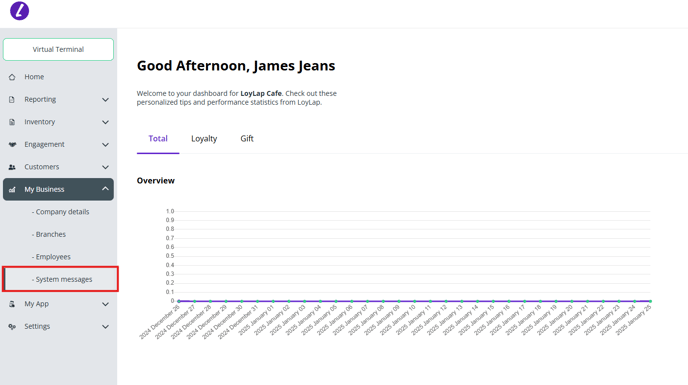The image size is (688, 385).
Task: Expand the Settings chevron arrow
Action: click(105, 327)
